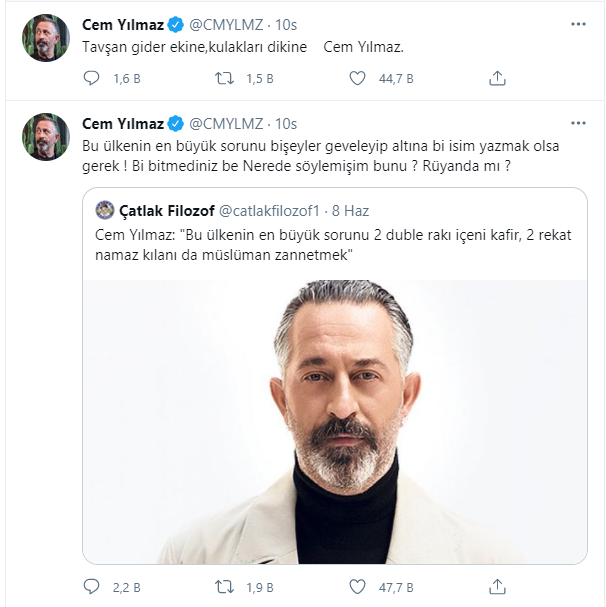Visit @catlakfilozof1 handle in quoted tweet
This screenshot has width=606, height=607.
coord(269,211)
